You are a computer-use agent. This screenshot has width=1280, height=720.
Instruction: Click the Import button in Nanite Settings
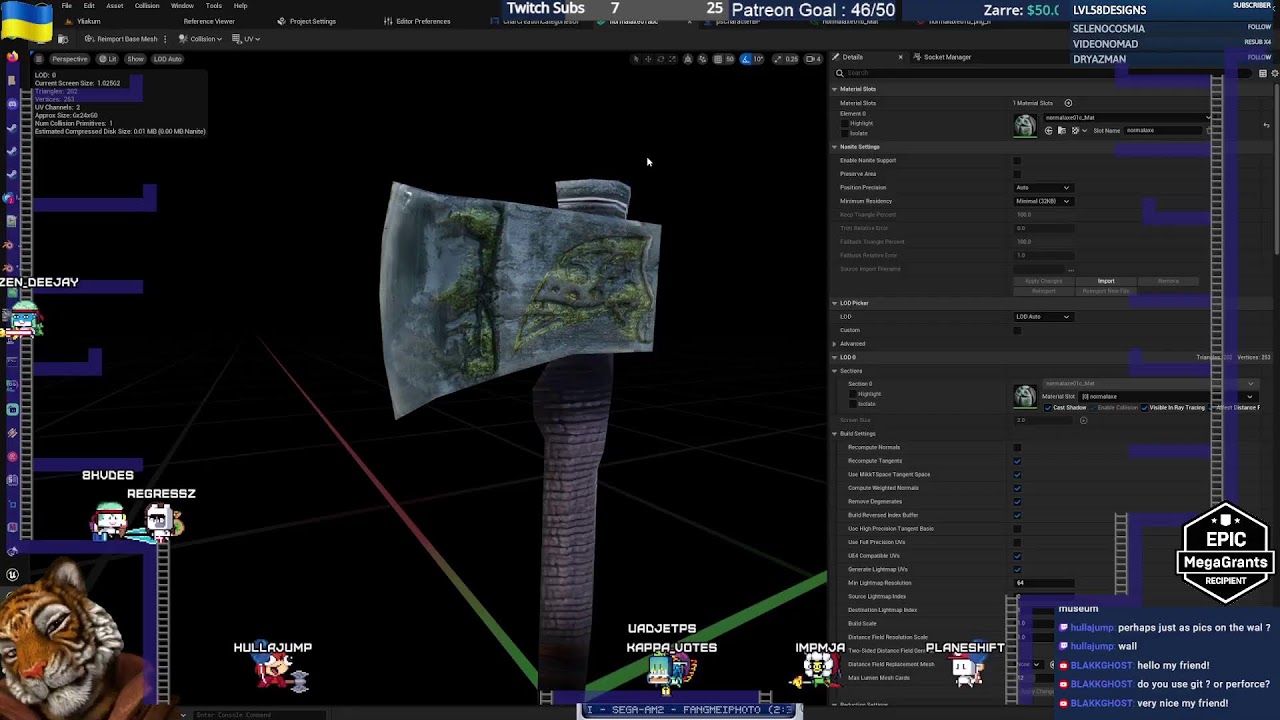point(1106,281)
